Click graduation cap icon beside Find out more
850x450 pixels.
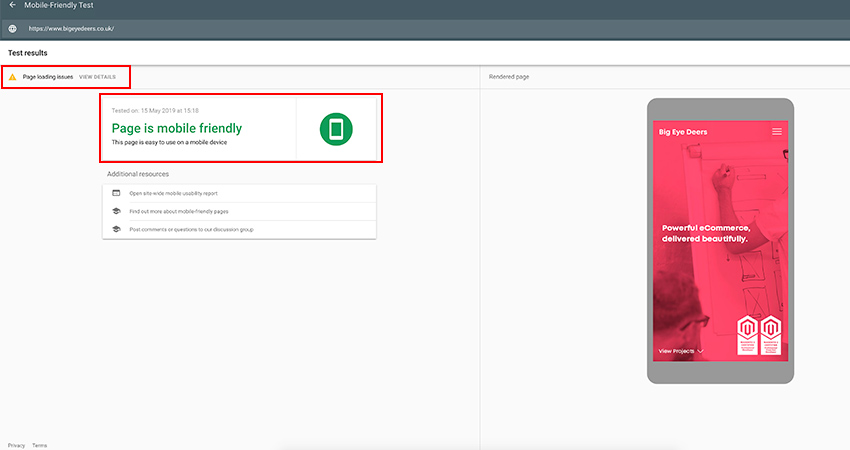click(x=116, y=211)
